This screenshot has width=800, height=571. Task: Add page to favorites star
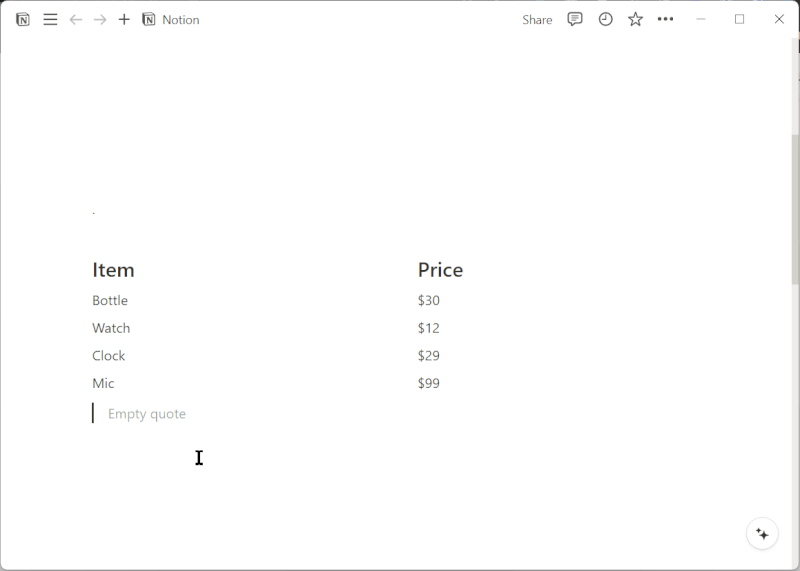click(635, 19)
